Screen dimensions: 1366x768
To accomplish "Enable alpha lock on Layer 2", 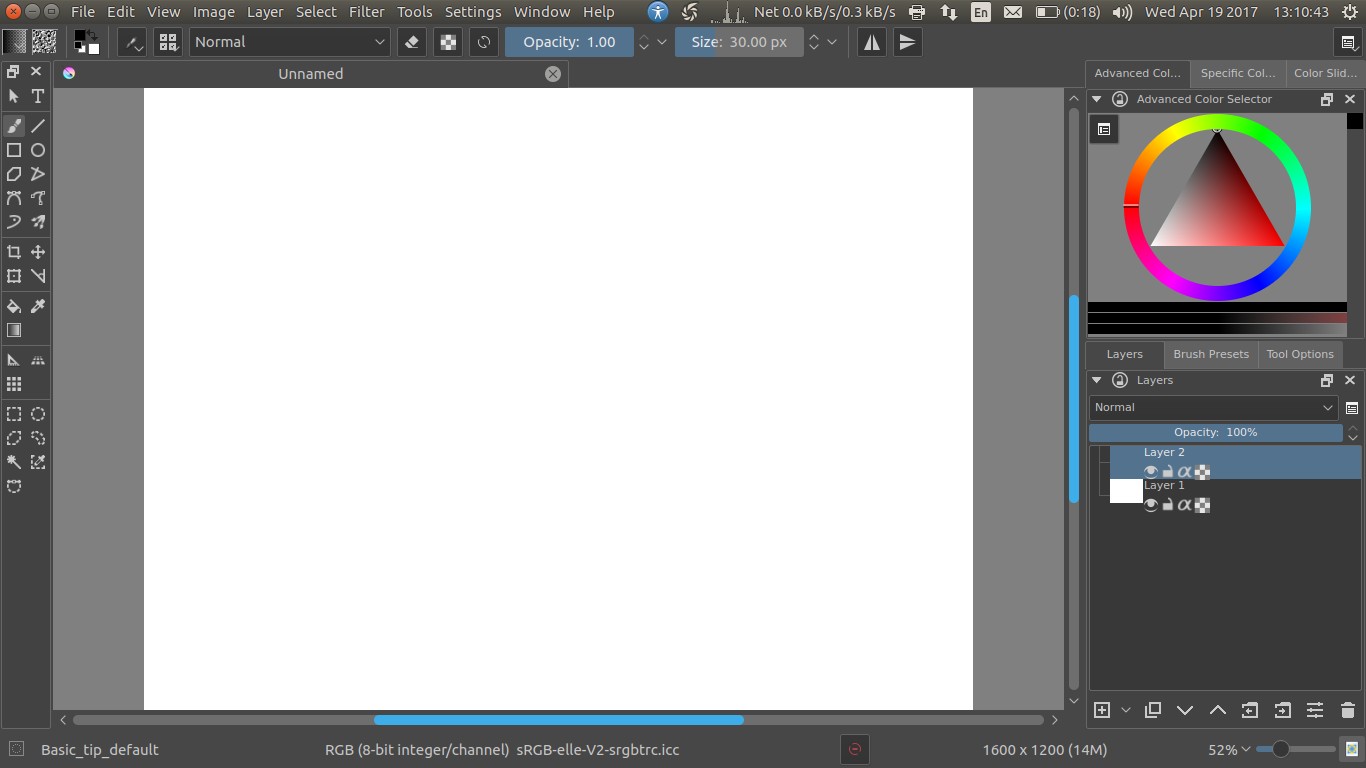I will coord(1185,471).
